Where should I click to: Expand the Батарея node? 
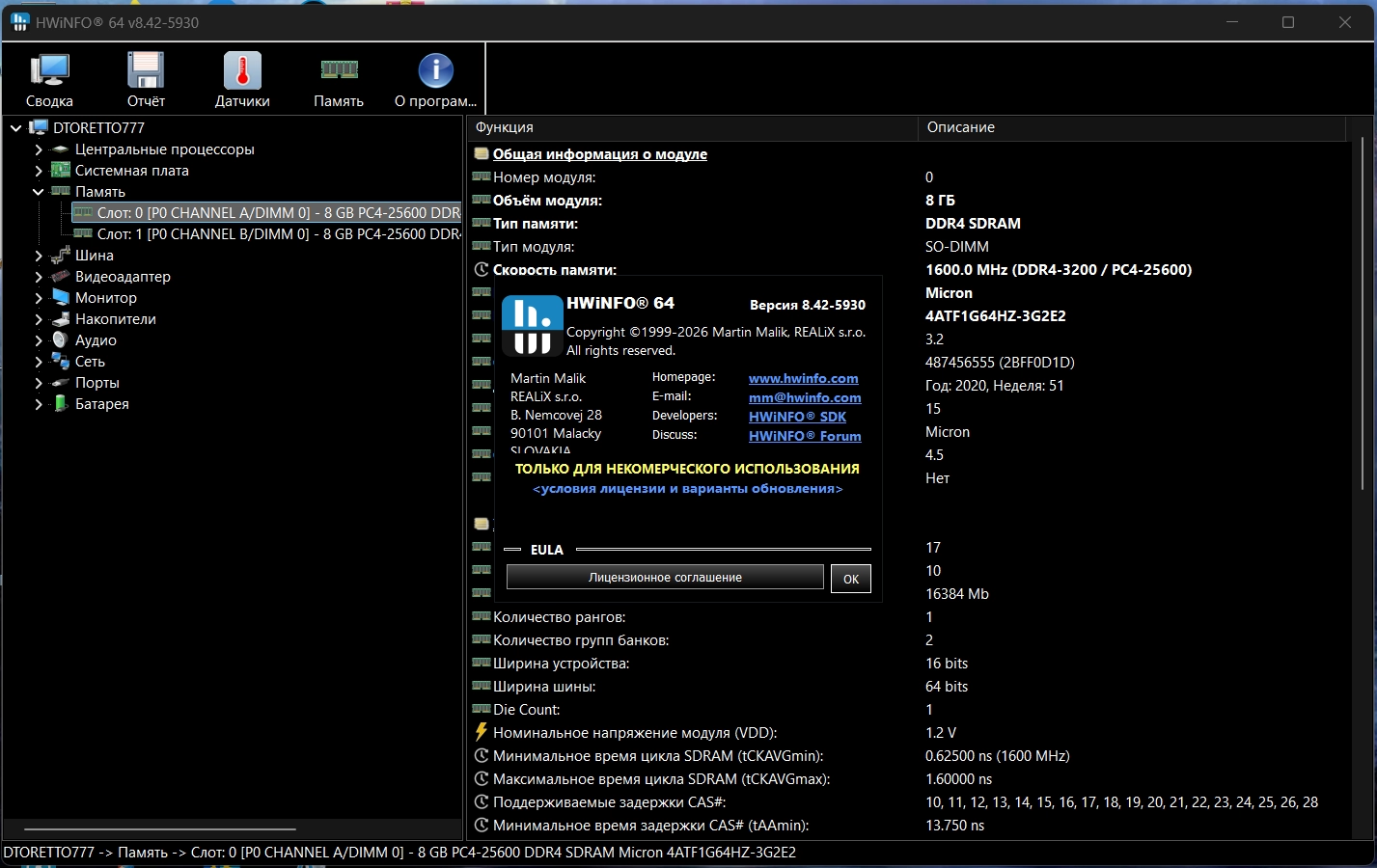tap(39, 404)
